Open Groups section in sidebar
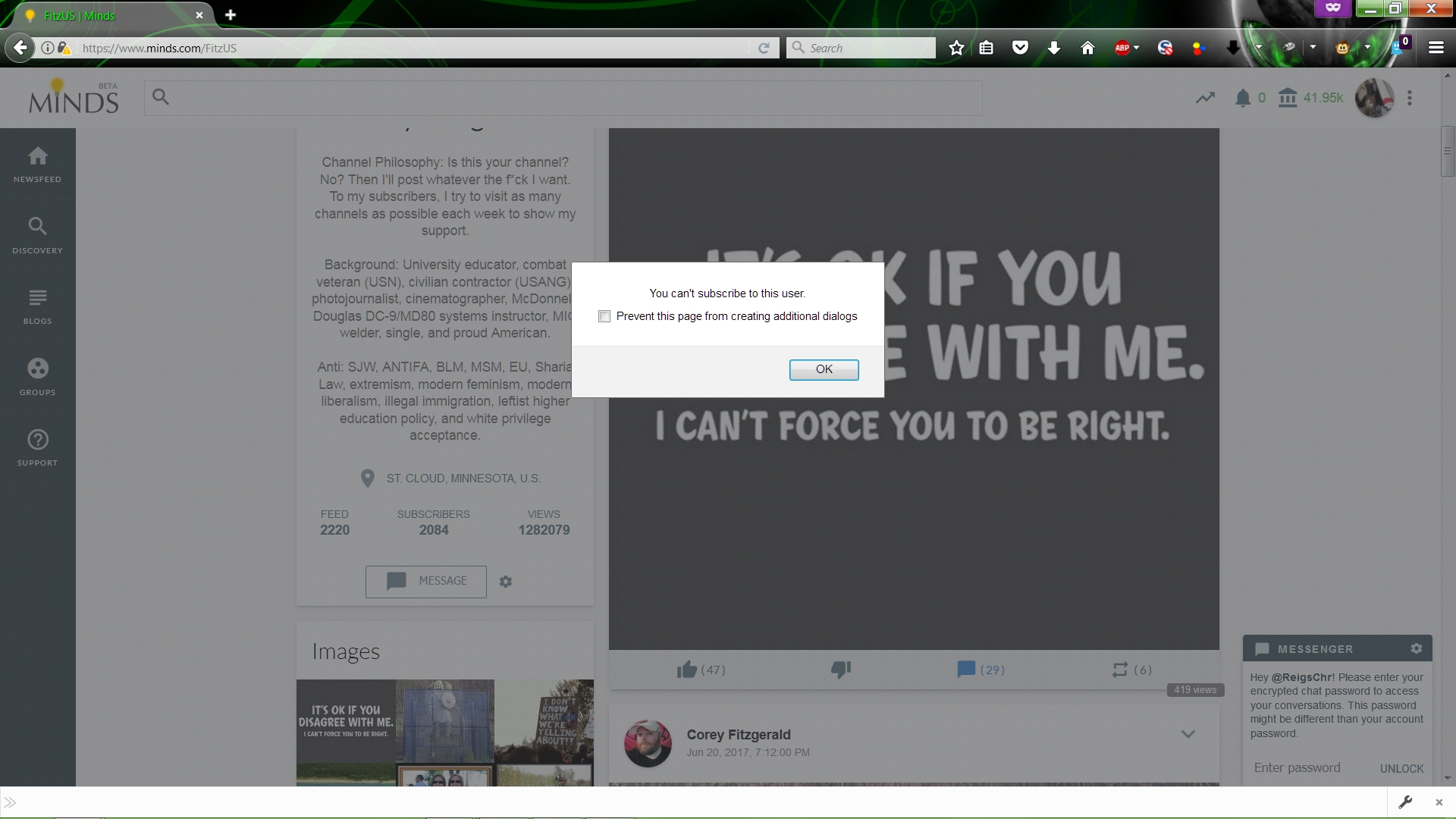1456x819 pixels. pyautogui.click(x=37, y=377)
